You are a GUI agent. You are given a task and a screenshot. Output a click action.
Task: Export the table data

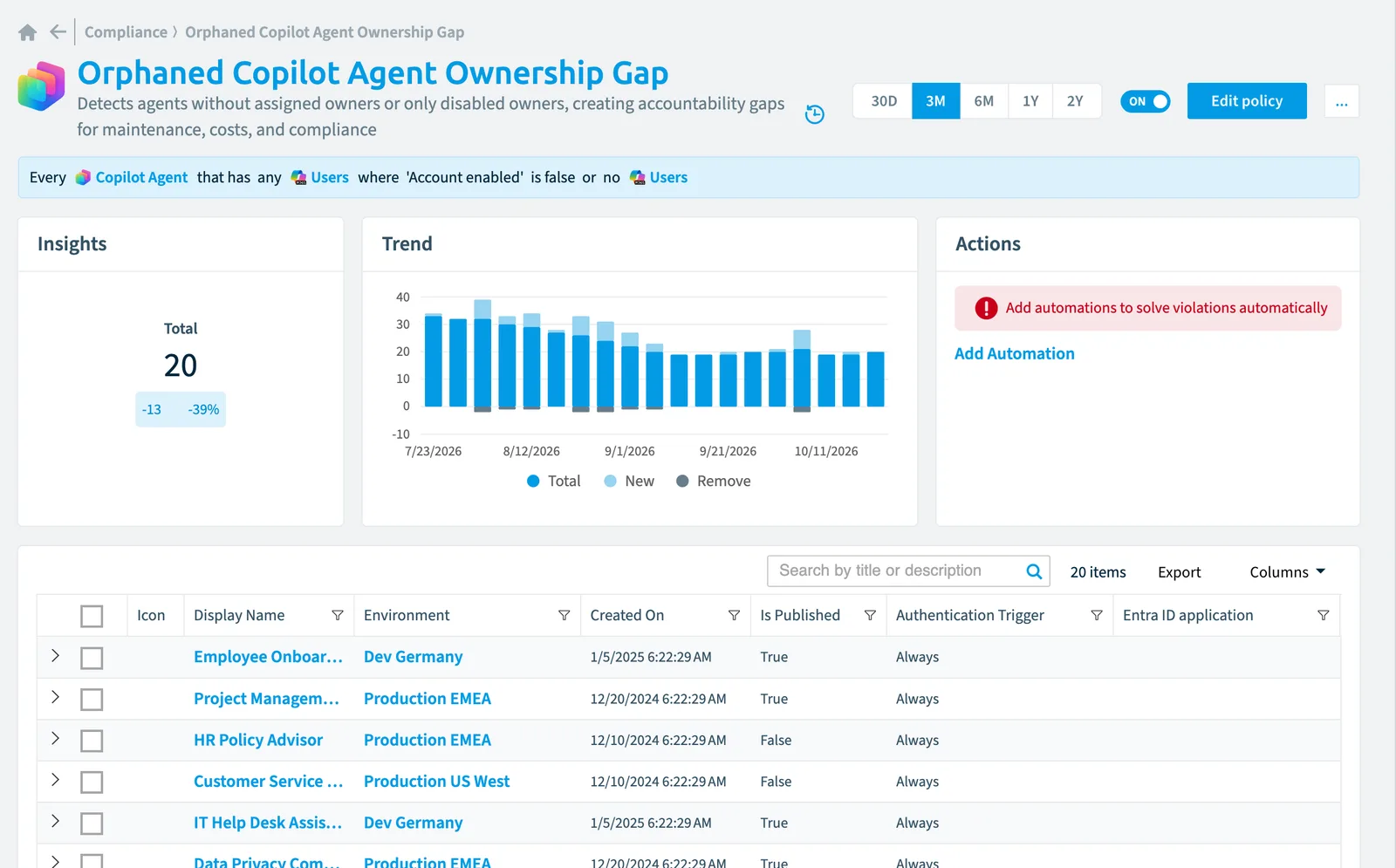pyautogui.click(x=1180, y=572)
